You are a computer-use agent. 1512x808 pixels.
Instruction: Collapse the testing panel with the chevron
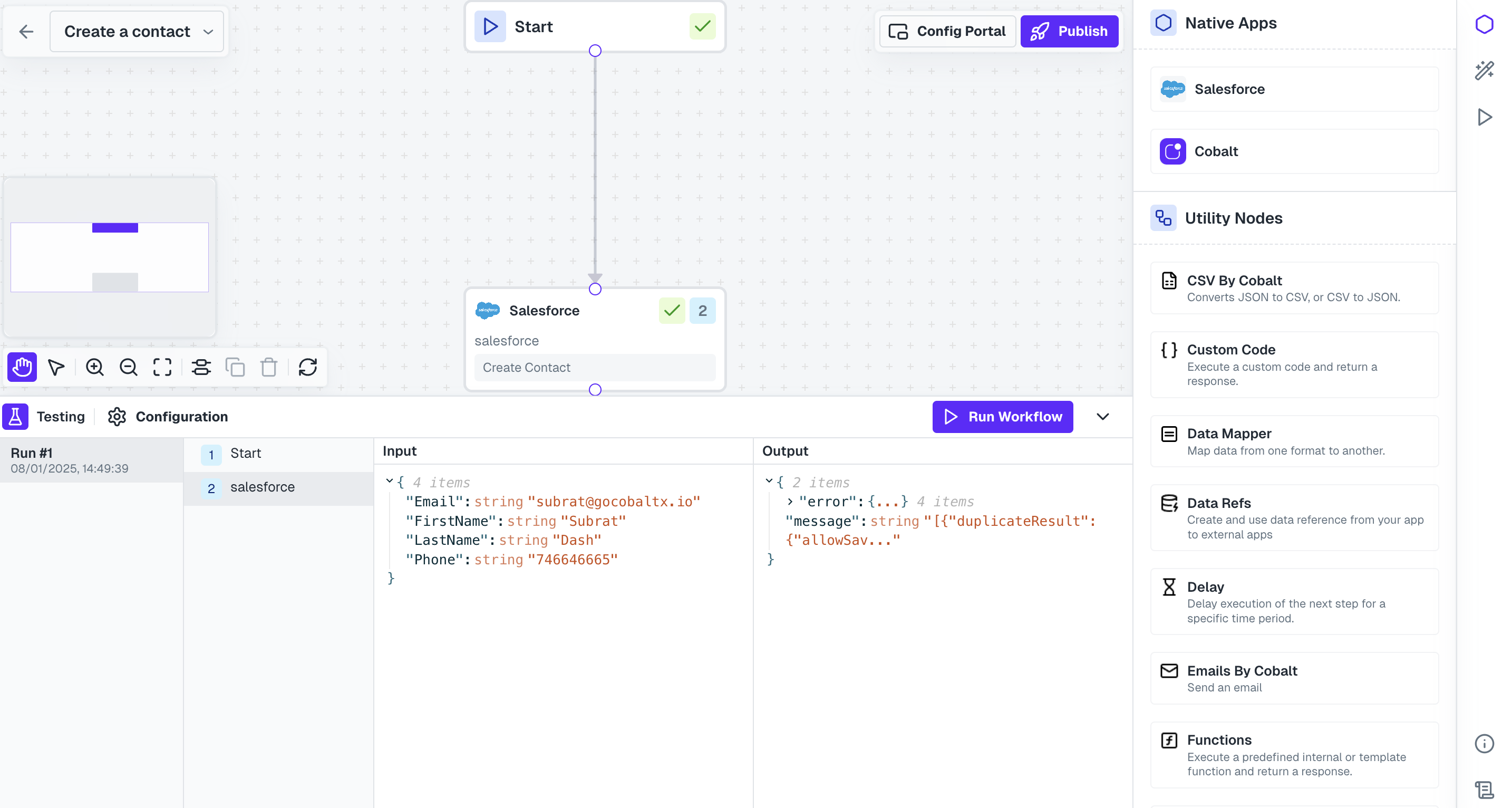1102,417
